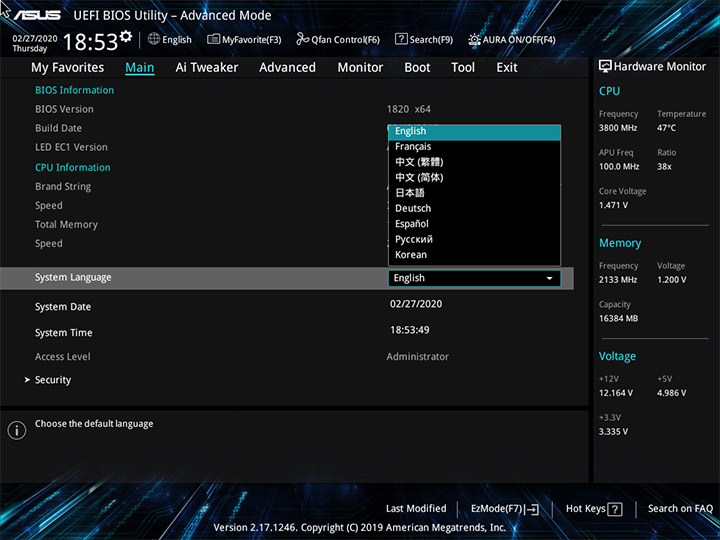The width and height of the screenshot is (720, 540).
Task: Choose English in language list
Action: coord(474,131)
